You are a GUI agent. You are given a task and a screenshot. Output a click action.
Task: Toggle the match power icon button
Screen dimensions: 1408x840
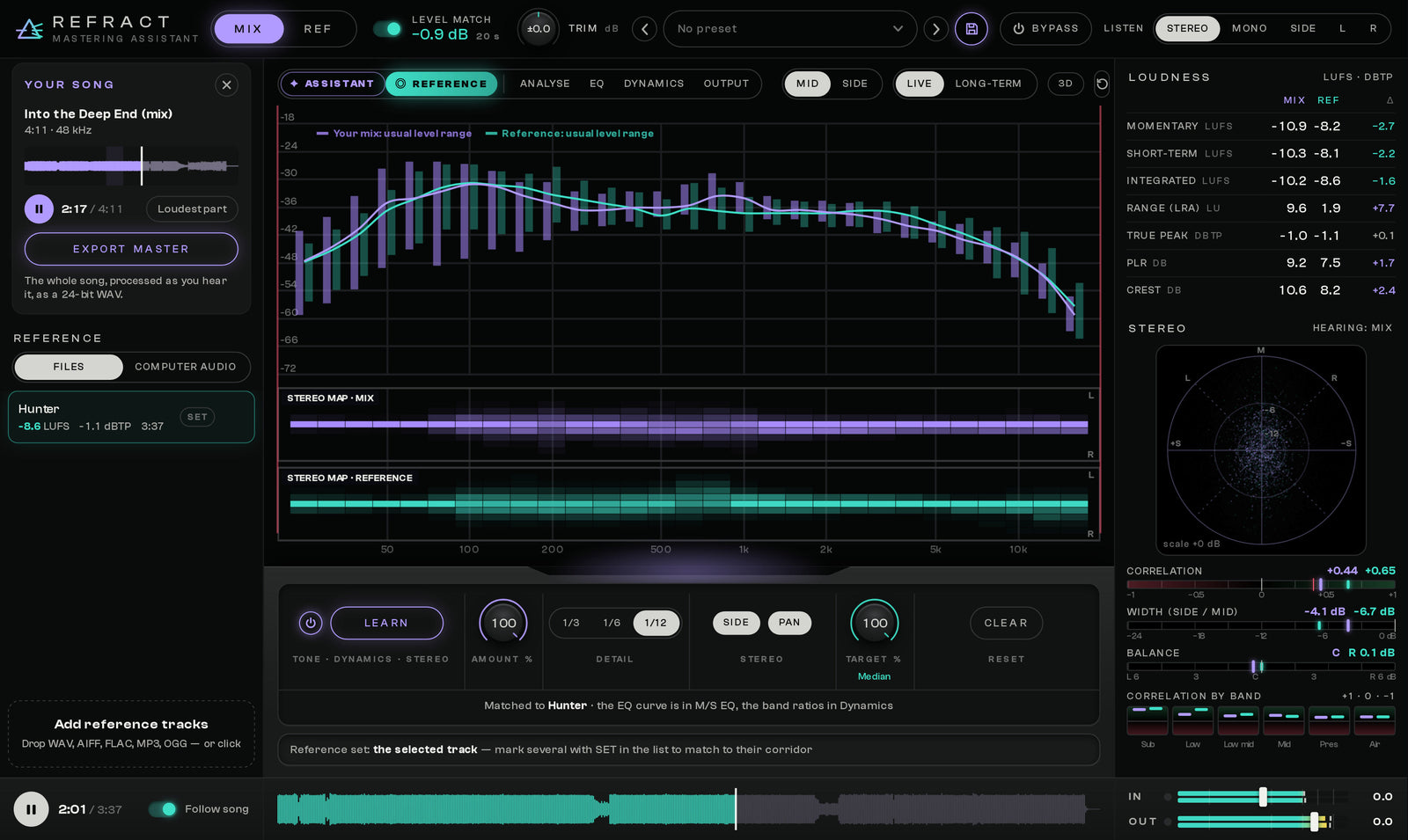click(310, 623)
